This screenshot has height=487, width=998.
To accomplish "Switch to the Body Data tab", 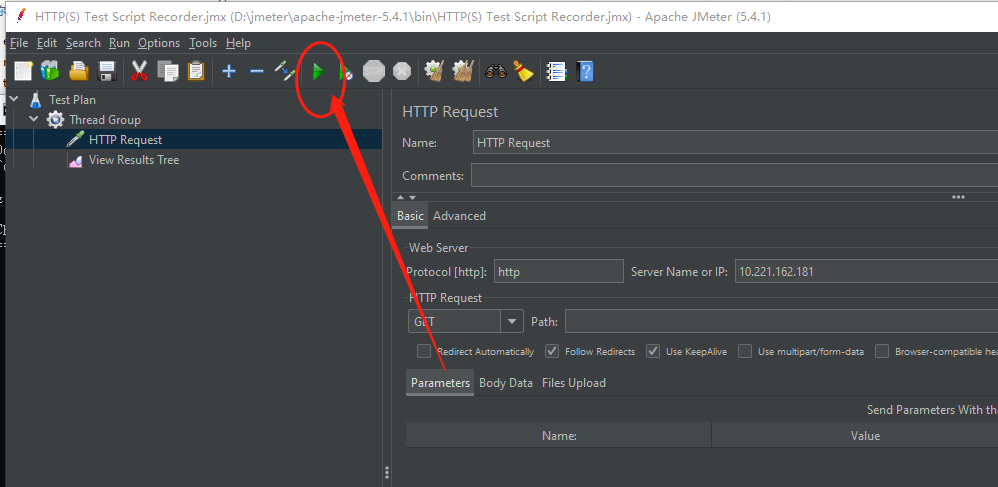I will [x=505, y=383].
